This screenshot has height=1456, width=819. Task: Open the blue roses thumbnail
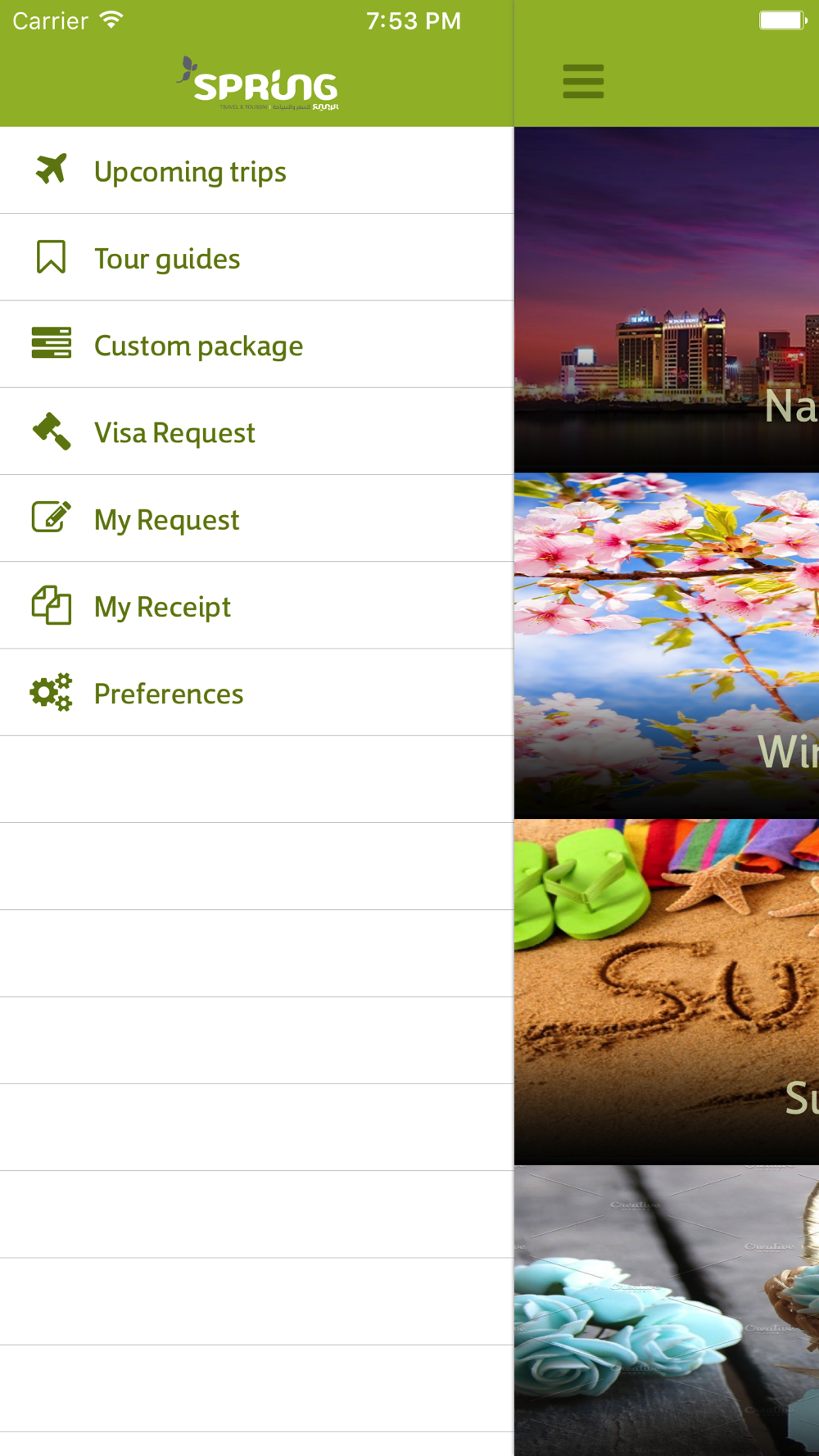[x=667, y=1310]
